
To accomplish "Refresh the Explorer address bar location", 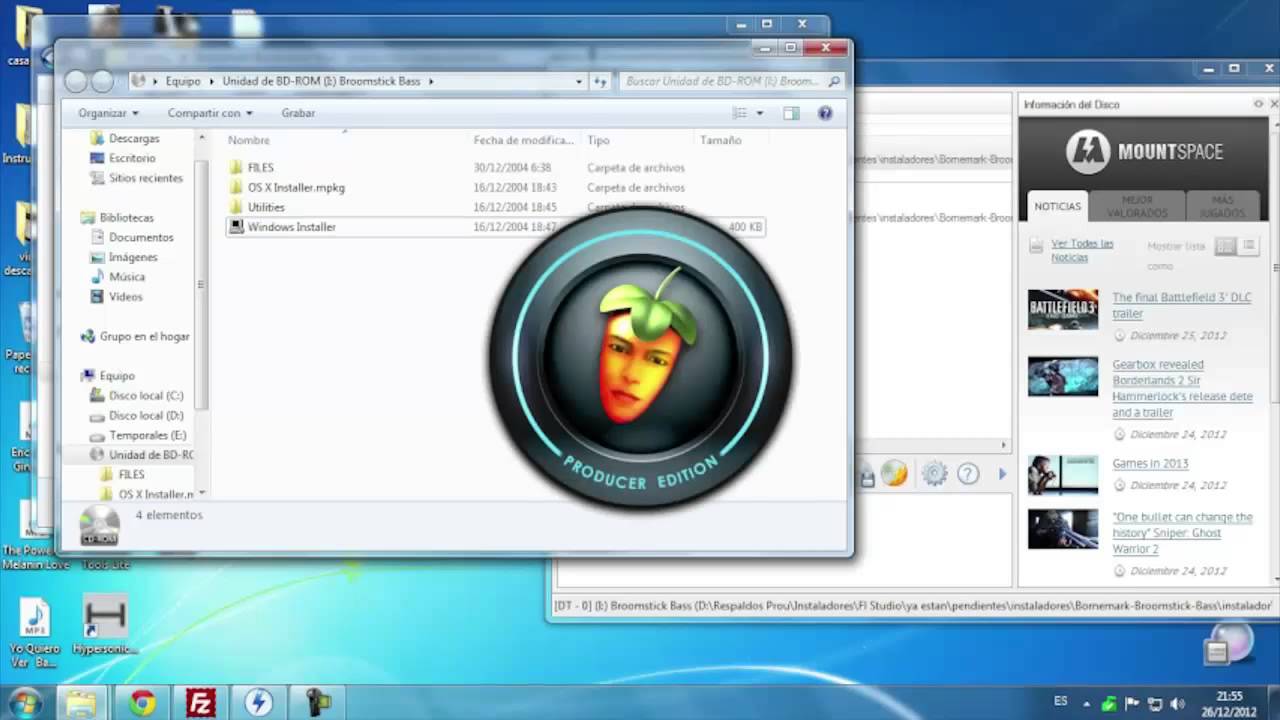I will tap(600, 81).
